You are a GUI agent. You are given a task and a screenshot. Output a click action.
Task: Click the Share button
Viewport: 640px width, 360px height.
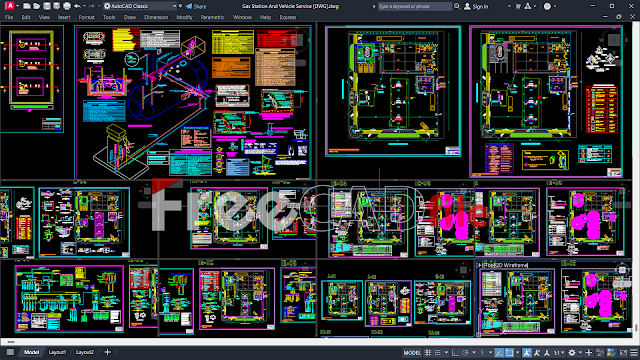196,6
